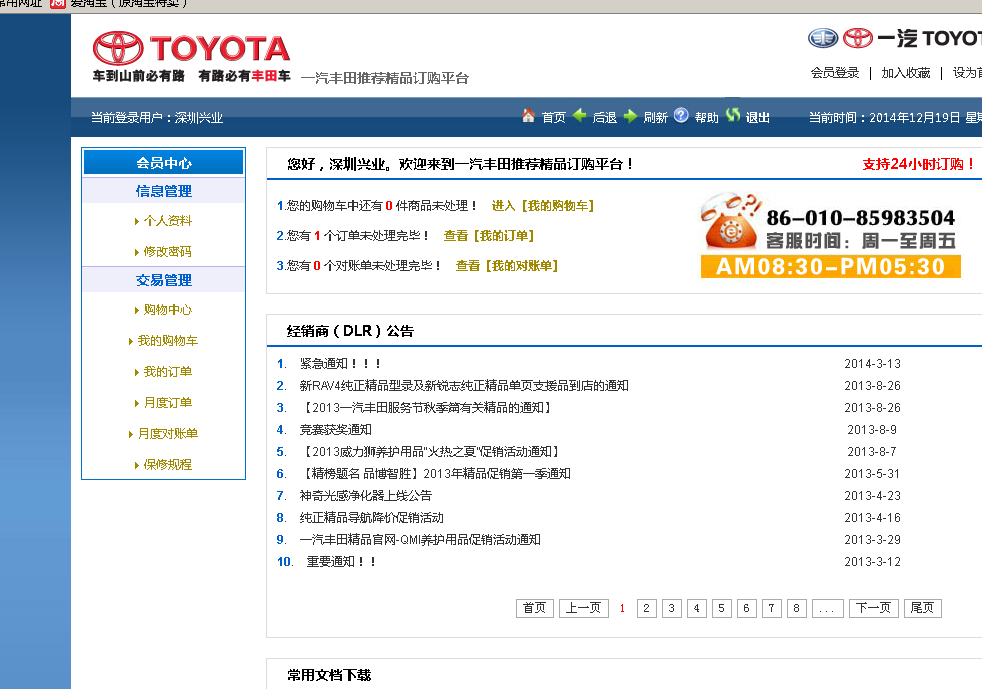Open the blue help question-mark icon
This screenshot has width=982, height=689.
(681, 115)
